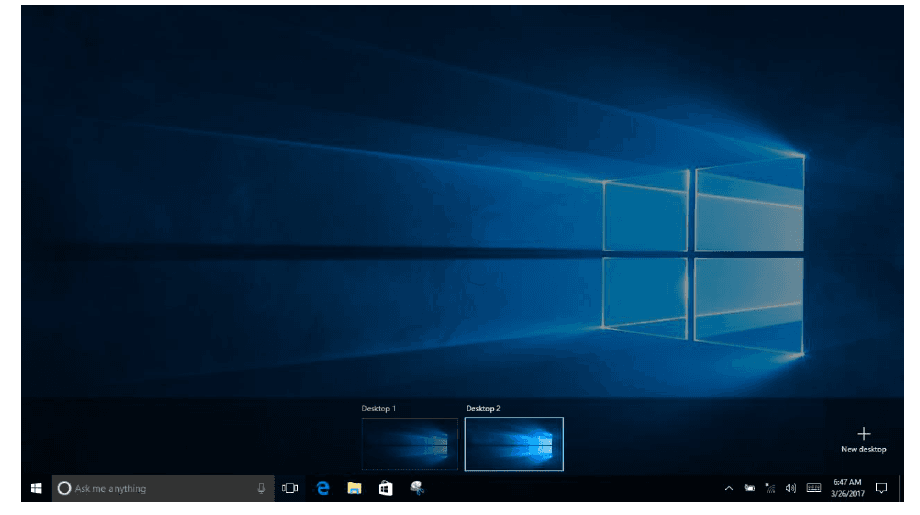Expand the hidden system tray icons chevron
Screen dimensions: 920x515
(729, 488)
